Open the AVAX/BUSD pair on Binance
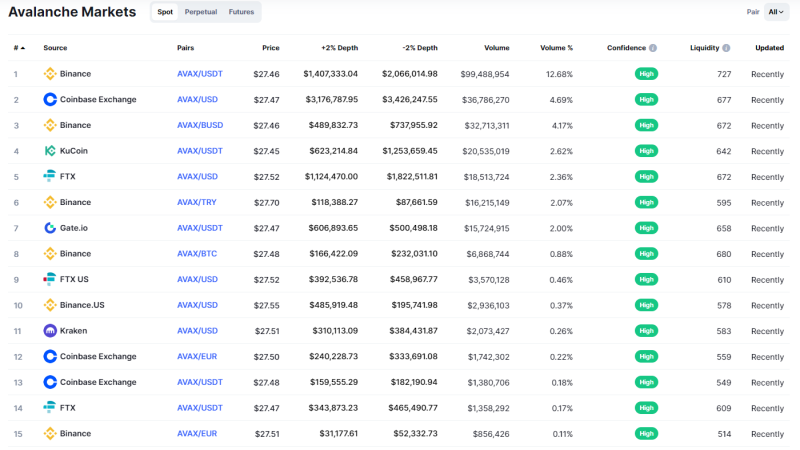800x450 pixels. [199, 125]
